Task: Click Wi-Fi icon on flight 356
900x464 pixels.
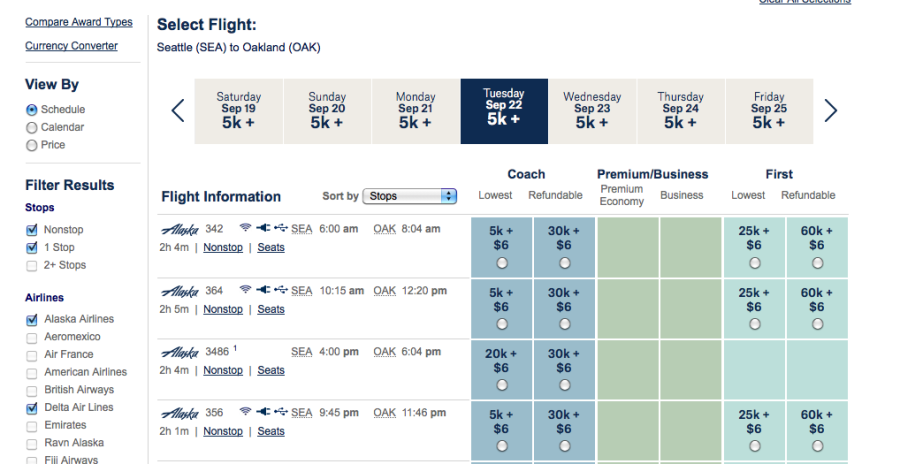Action: [245, 412]
